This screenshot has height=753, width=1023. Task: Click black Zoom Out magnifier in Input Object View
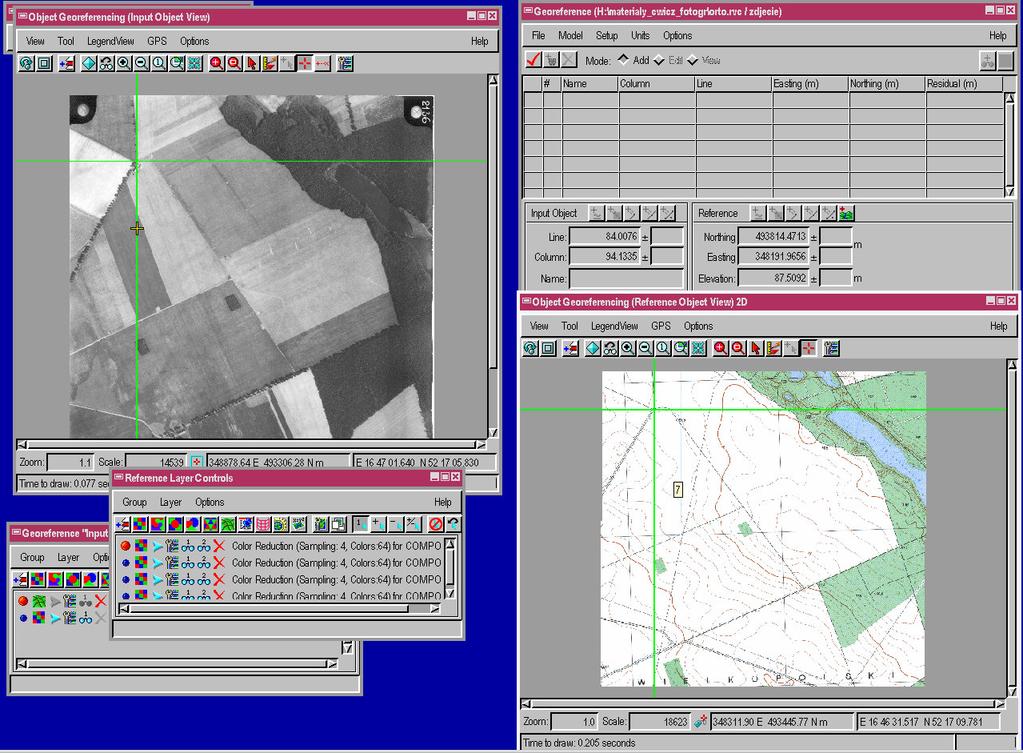142,63
